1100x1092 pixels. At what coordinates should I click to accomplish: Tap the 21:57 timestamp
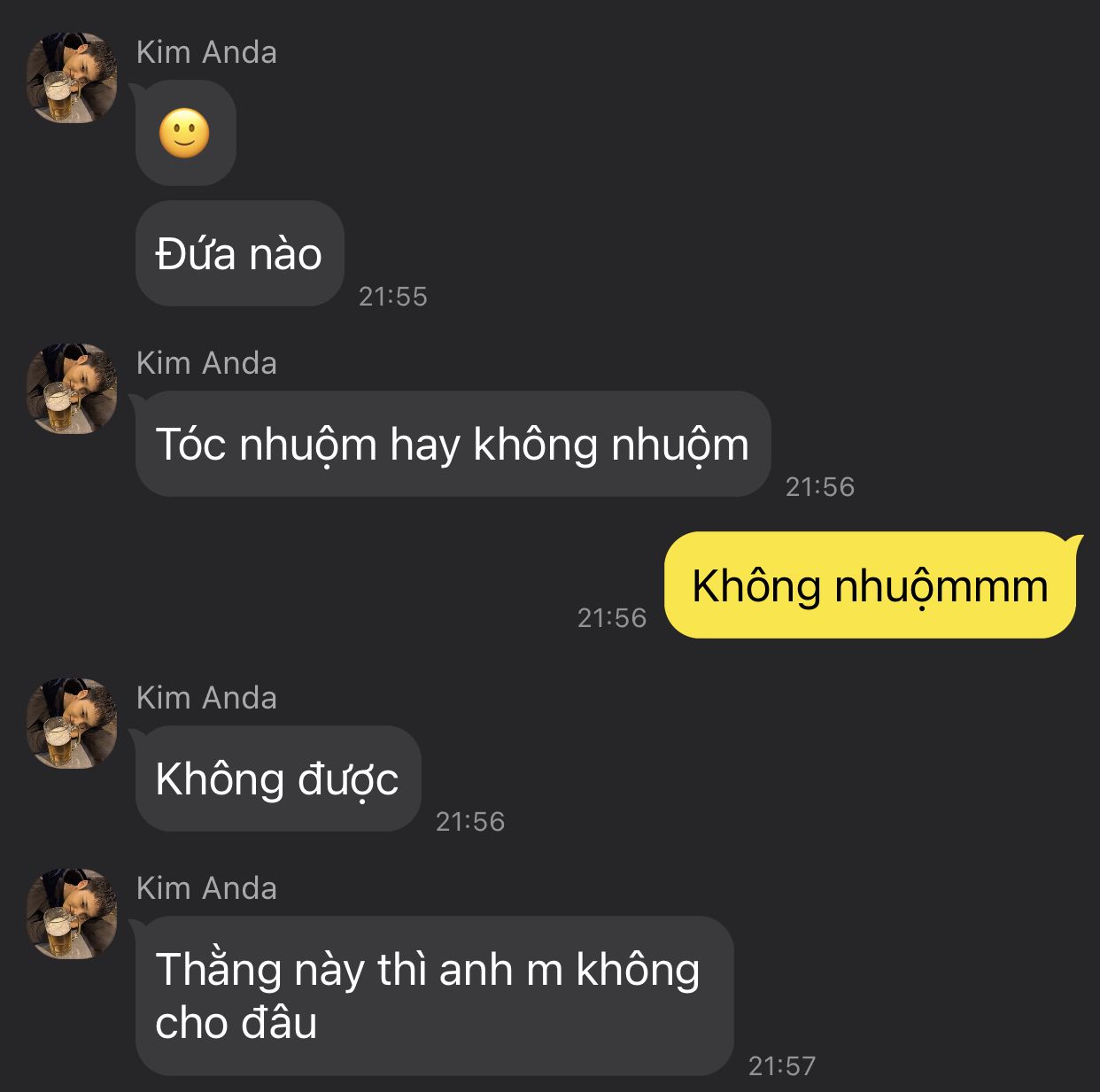(x=782, y=1065)
